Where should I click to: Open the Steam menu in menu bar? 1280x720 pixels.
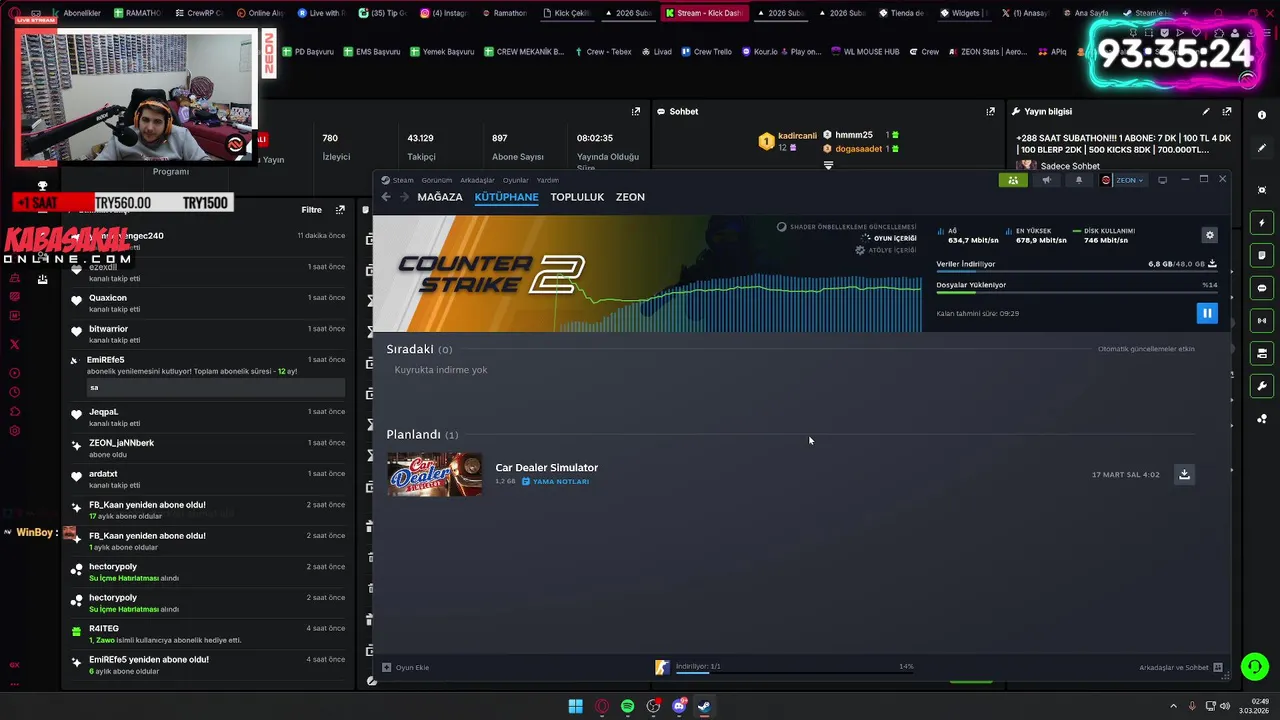pos(403,180)
